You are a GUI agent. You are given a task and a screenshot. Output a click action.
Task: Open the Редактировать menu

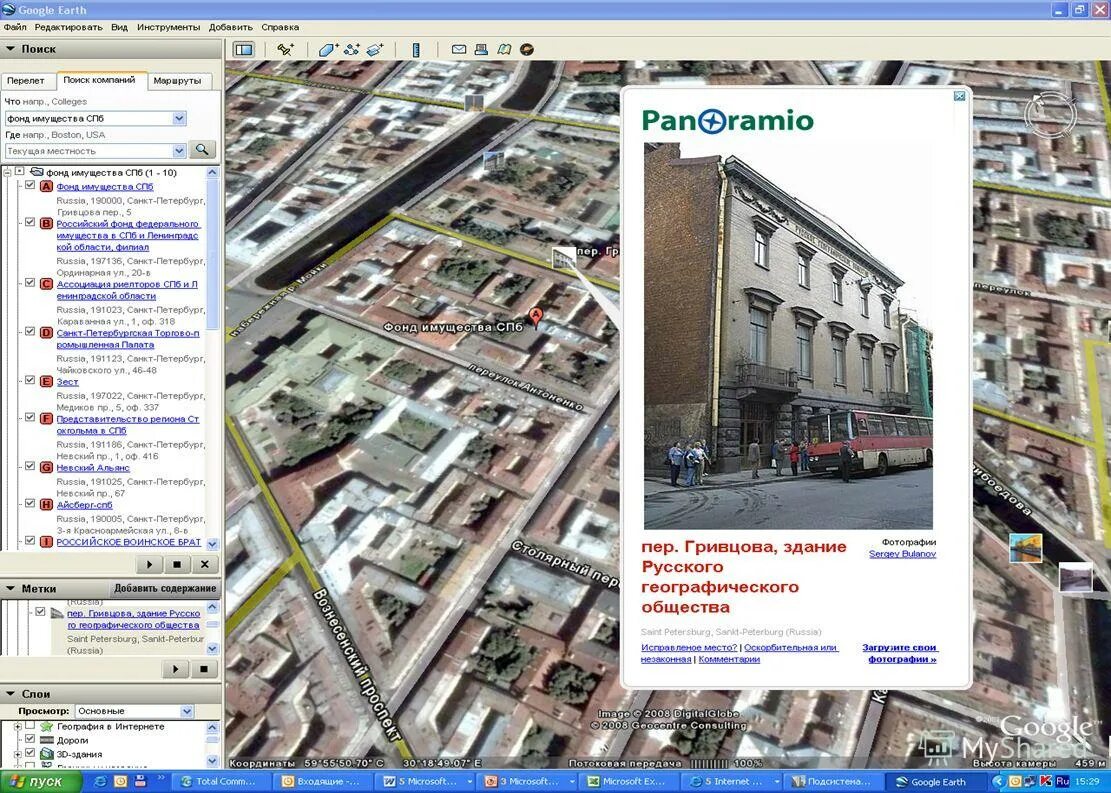click(x=69, y=27)
